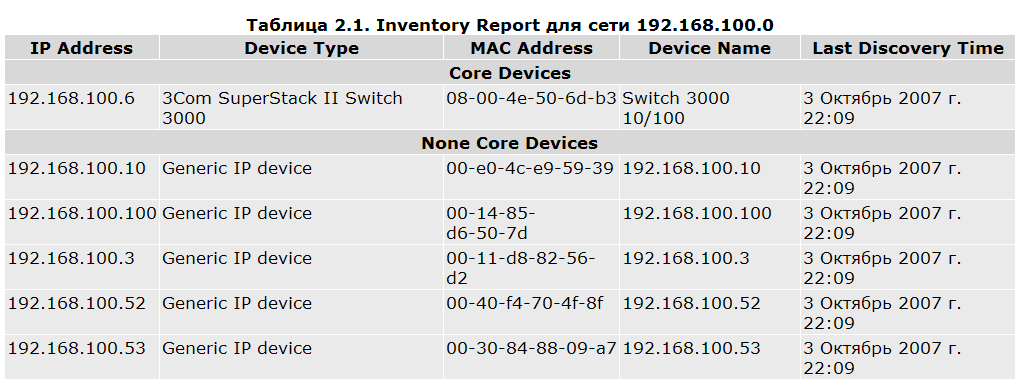The width and height of the screenshot is (1018, 379).
Task: Click the Device Name column header
Action: (x=710, y=48)
